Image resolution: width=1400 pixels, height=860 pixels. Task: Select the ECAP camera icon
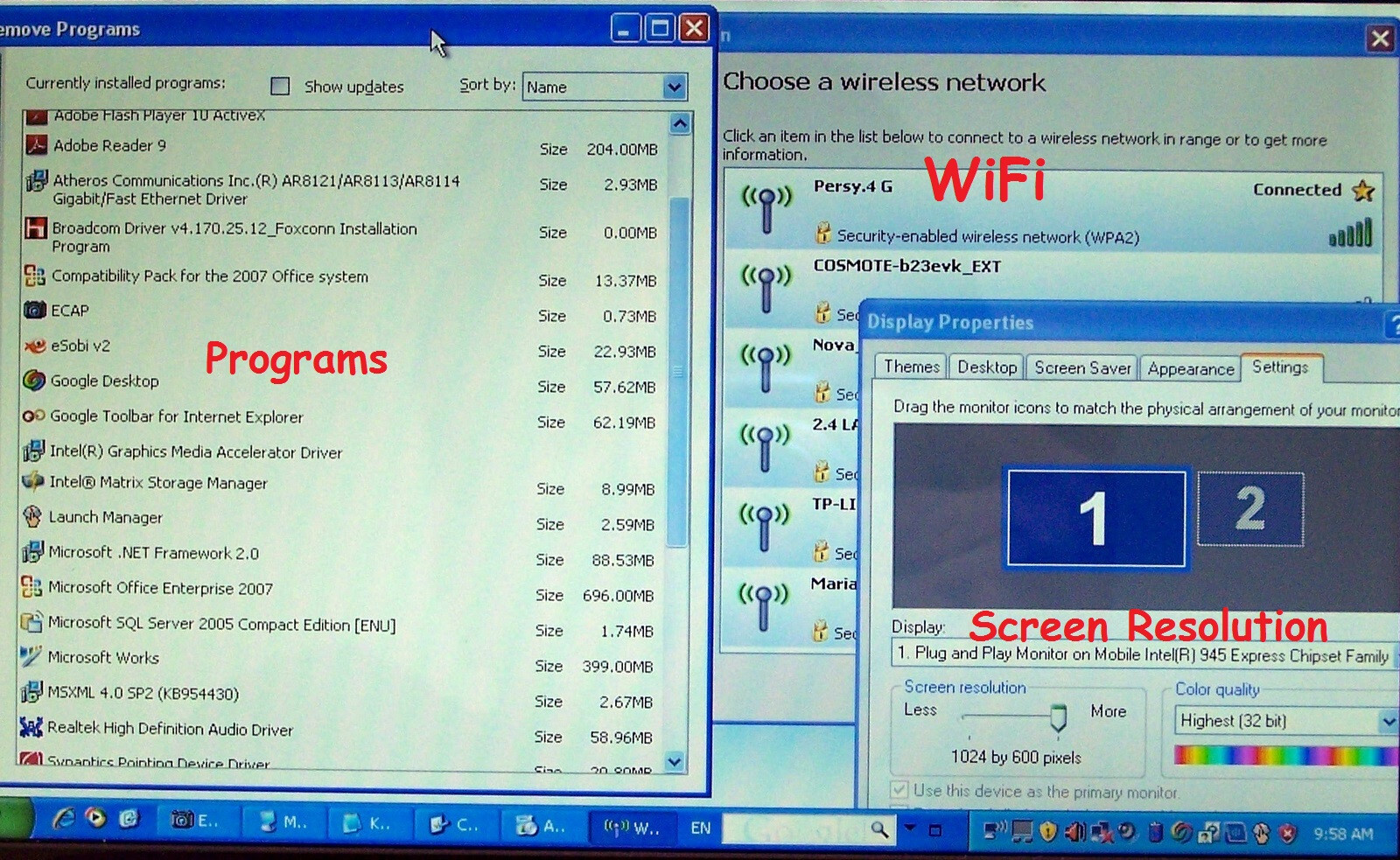(x=34, y=311)
